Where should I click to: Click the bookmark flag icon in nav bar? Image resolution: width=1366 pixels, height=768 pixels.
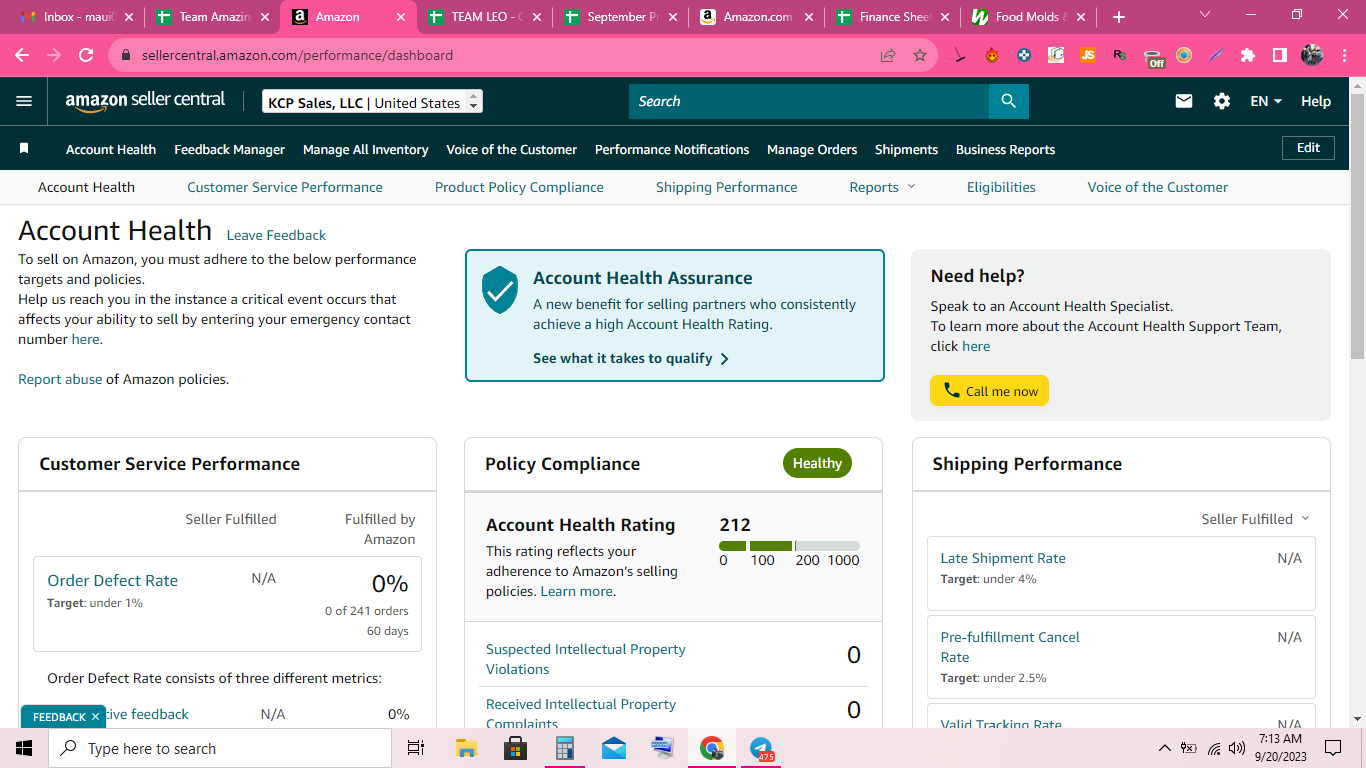click(24, 149)
